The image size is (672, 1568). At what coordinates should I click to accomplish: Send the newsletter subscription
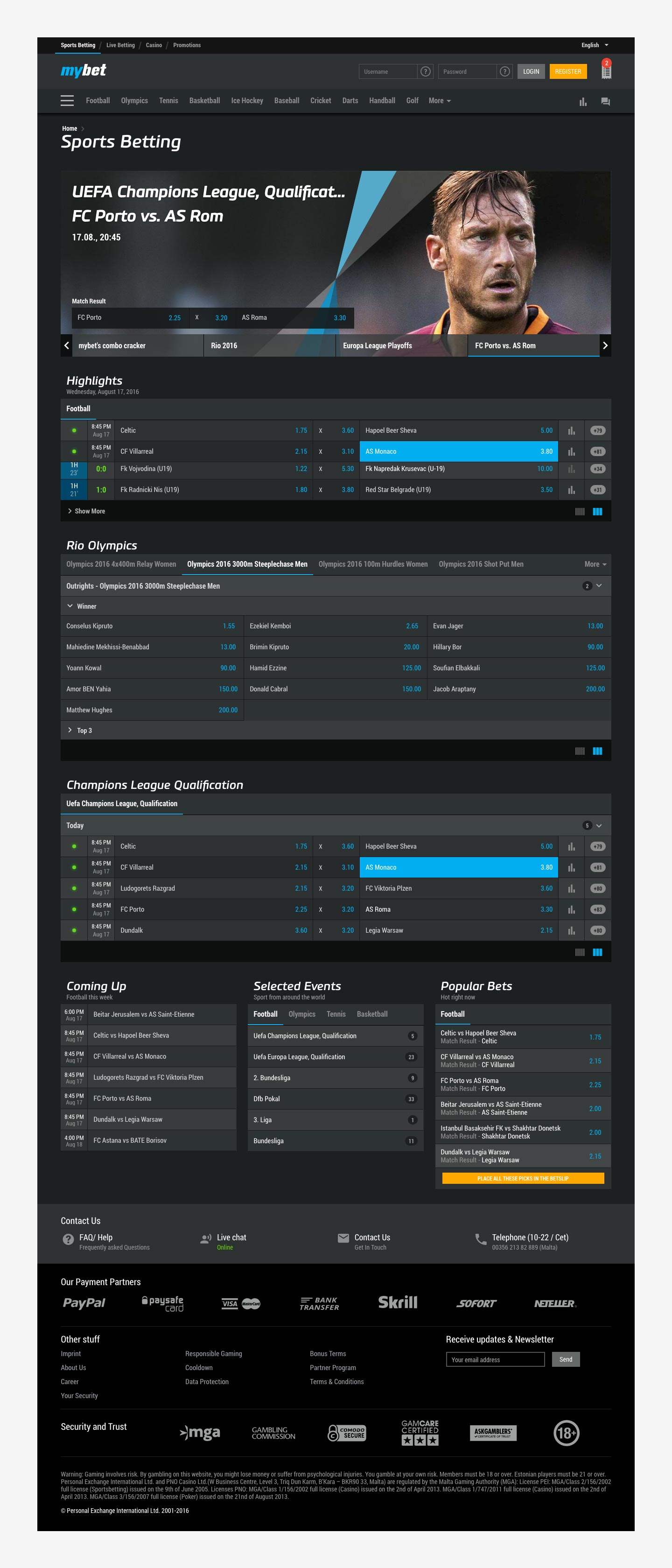point(566,1359)
